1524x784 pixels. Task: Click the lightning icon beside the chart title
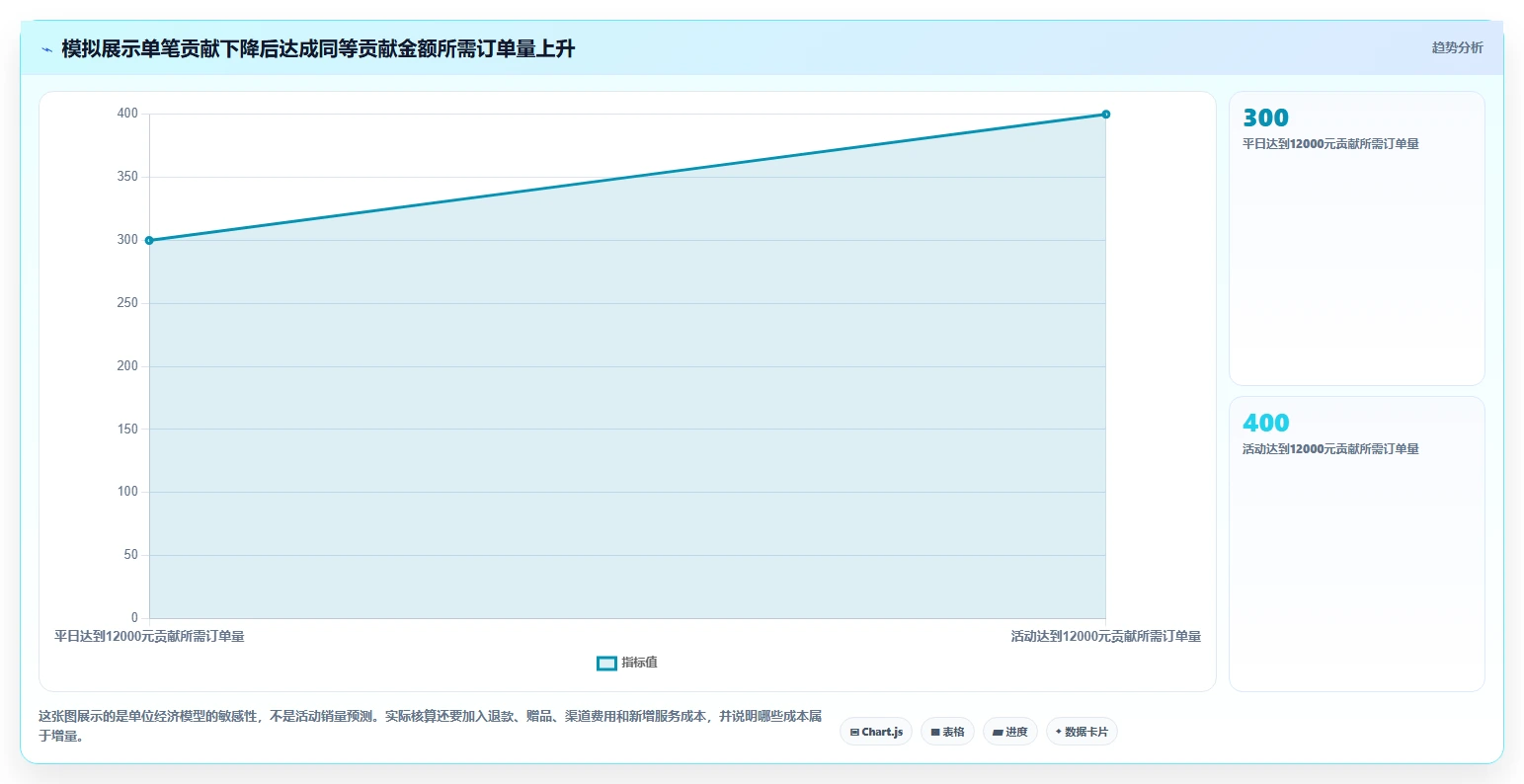46,49
